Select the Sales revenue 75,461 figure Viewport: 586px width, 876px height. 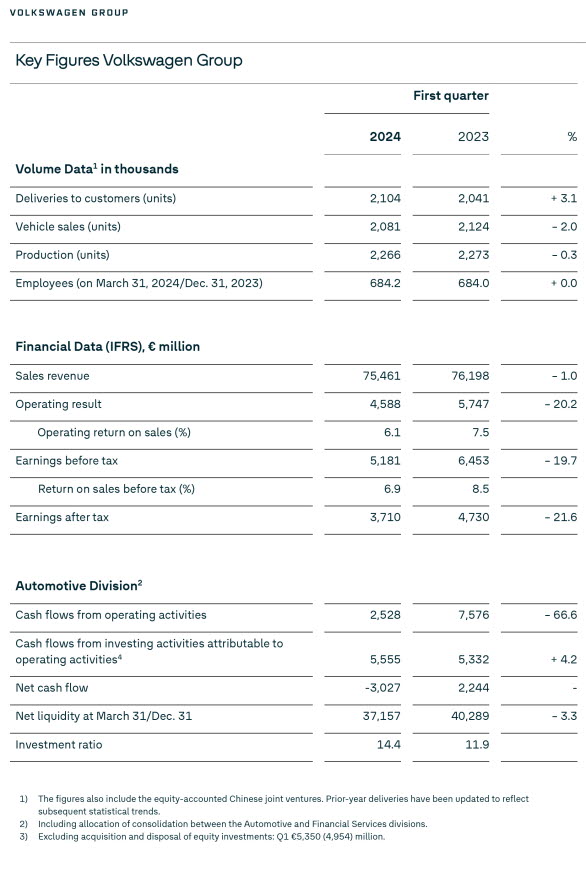pos(382,375)
